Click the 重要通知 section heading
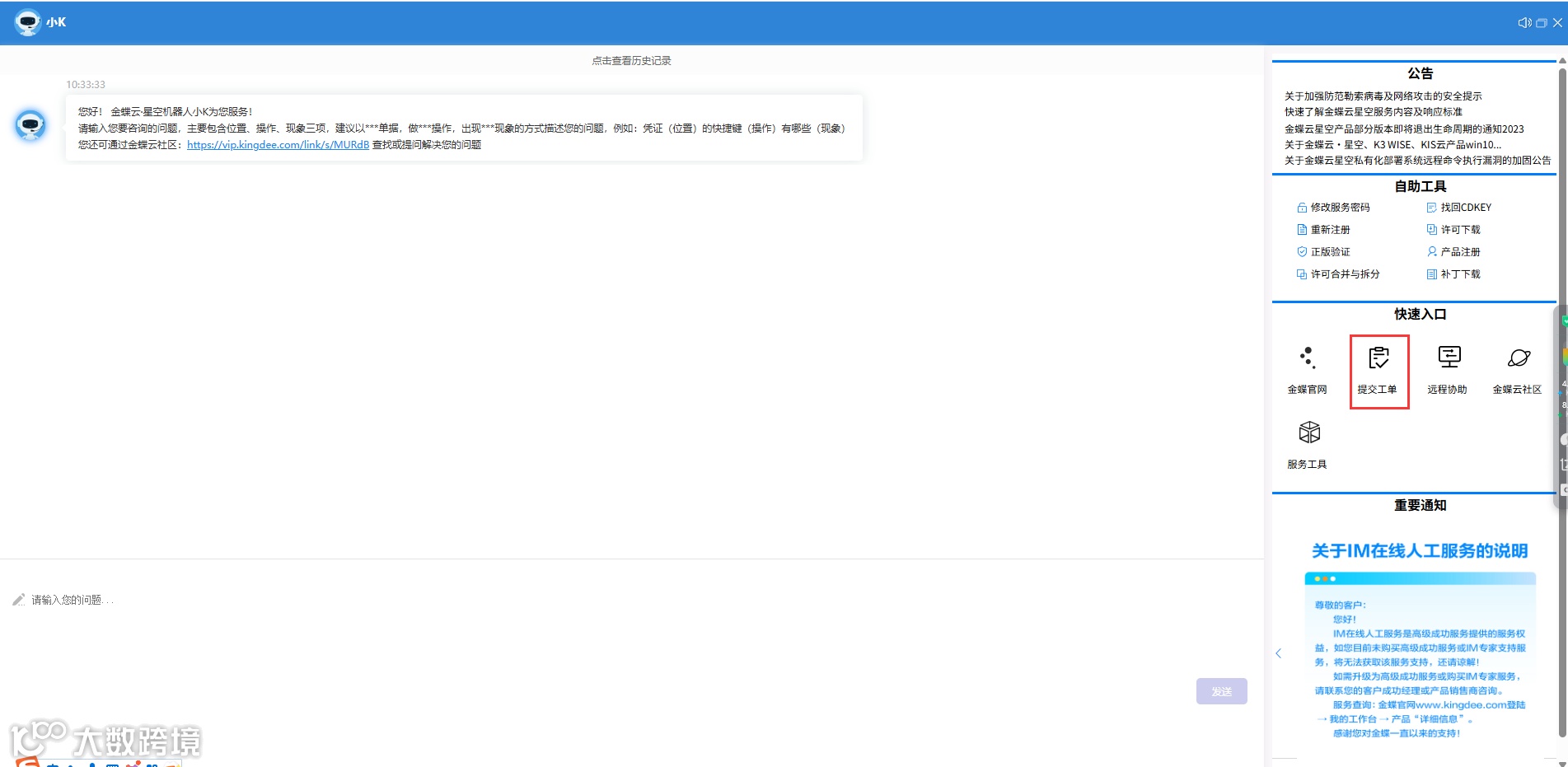The image size is (1568, 767). tap(1420, 505)
